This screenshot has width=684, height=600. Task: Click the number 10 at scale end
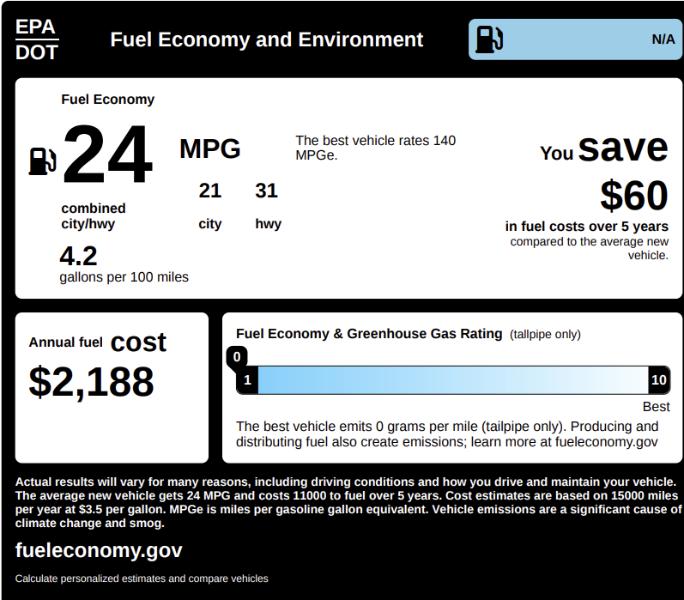tap(658, 380)
